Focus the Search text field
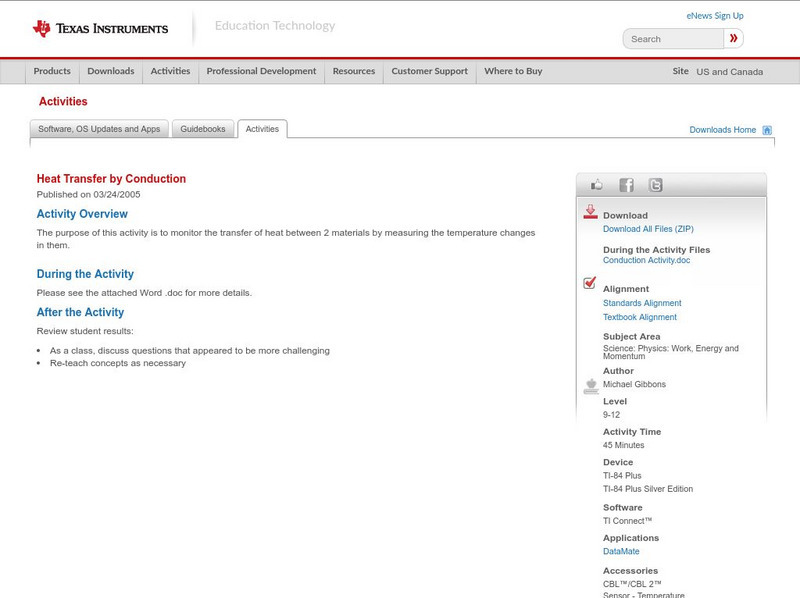Image resolution: width=800 pixels, height=598 pixels. 673,39
